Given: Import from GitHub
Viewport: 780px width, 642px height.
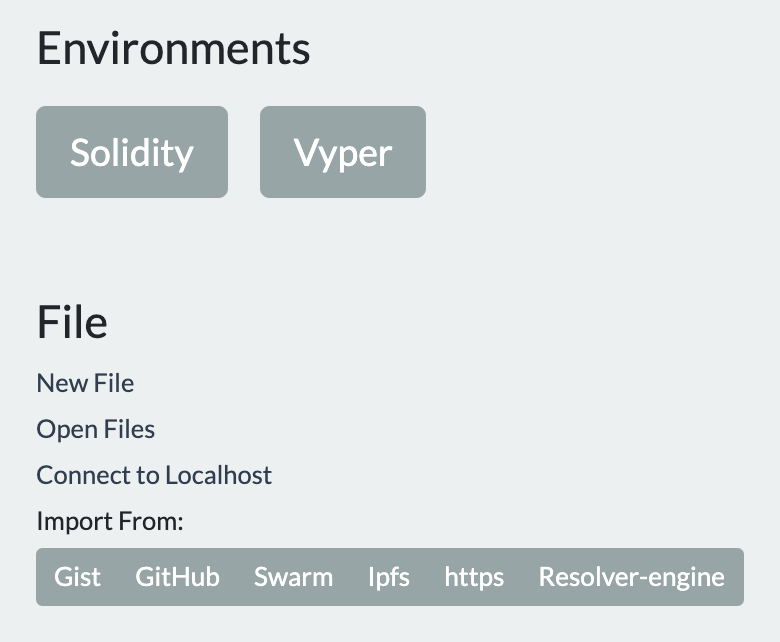Looking at the screenshot, I should (178, 577).
